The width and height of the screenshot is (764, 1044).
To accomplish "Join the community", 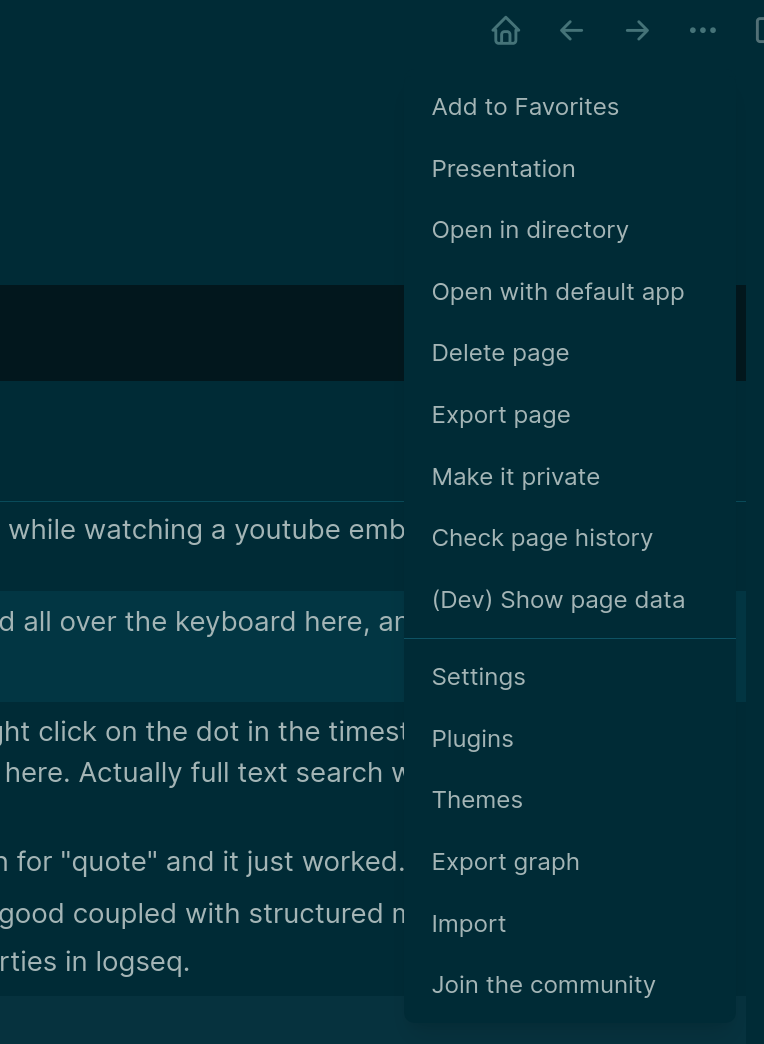I will [x=544, y=985].
